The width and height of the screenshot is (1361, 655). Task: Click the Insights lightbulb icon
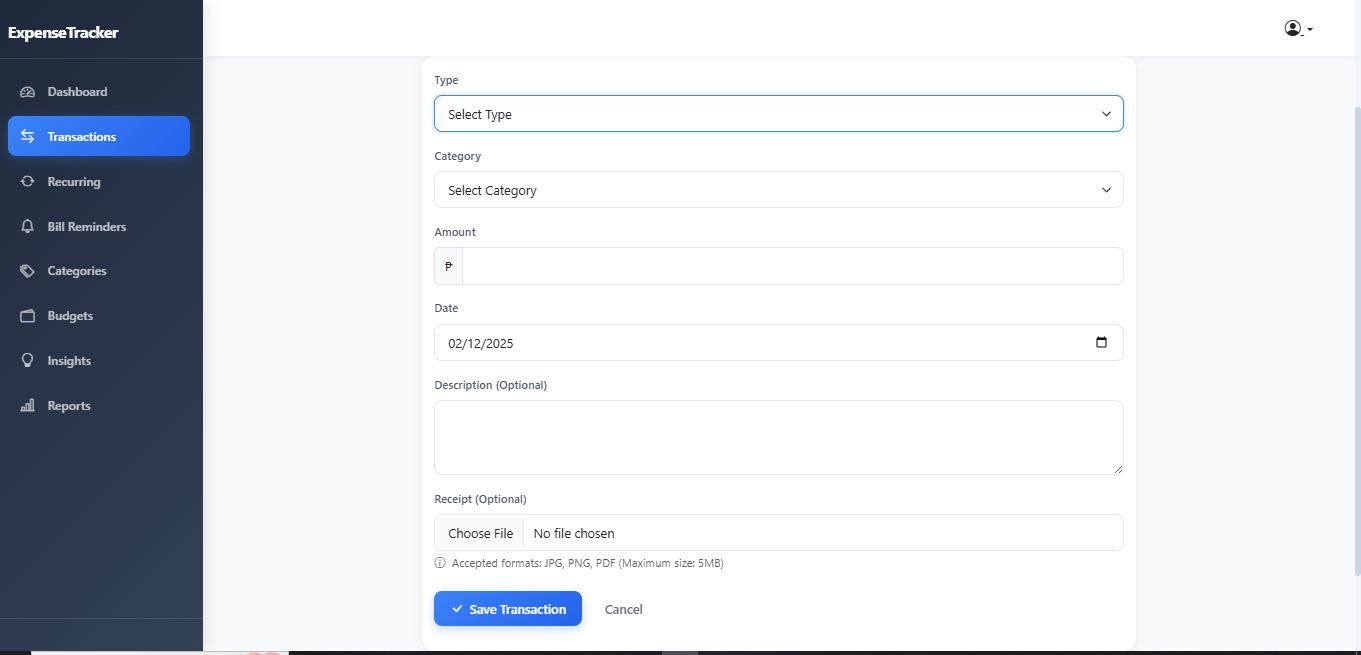(27, 361)
